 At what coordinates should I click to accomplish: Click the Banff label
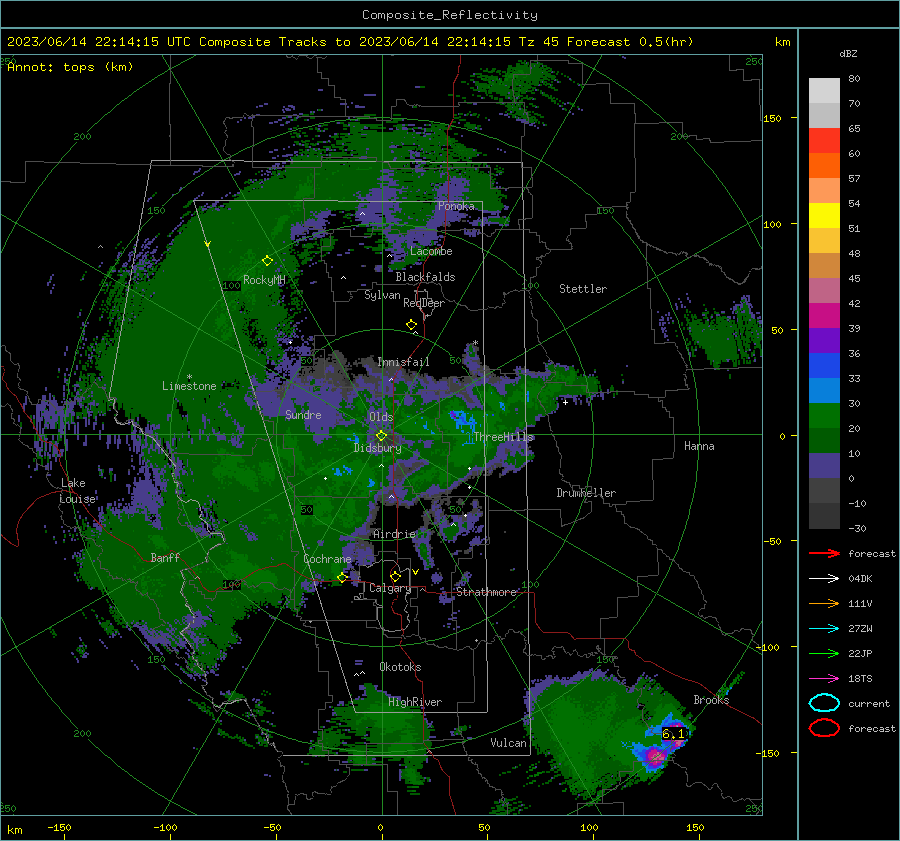[x=165, y=558]
